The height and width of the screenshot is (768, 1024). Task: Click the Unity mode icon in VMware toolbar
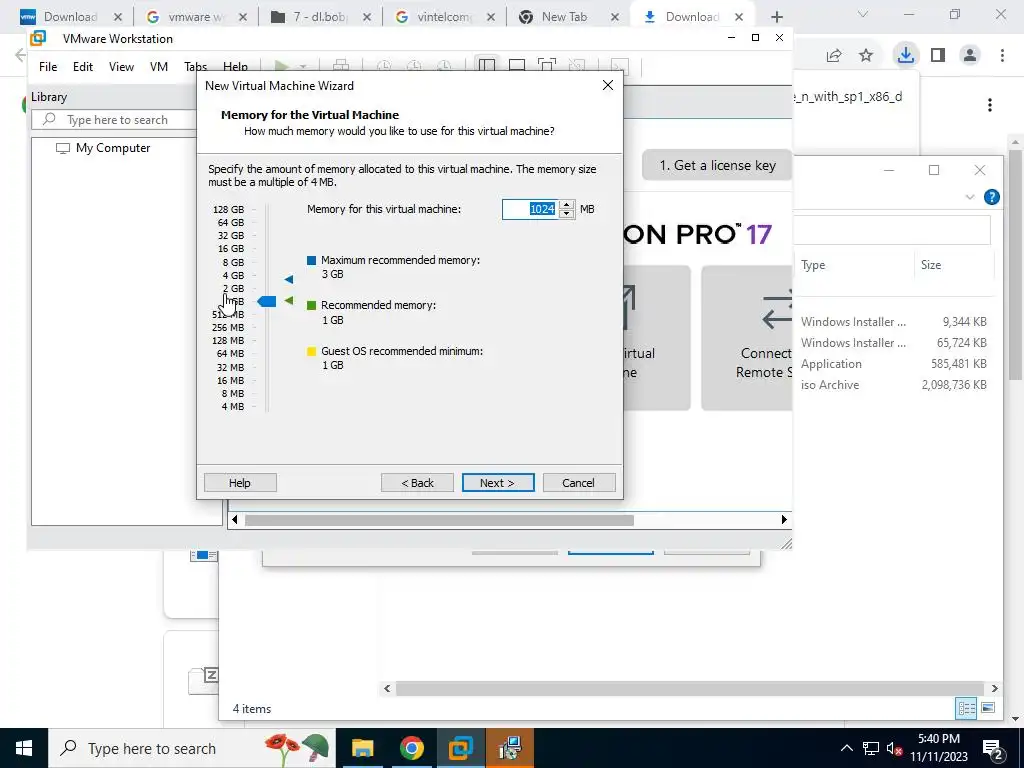[x=577, y=66]
